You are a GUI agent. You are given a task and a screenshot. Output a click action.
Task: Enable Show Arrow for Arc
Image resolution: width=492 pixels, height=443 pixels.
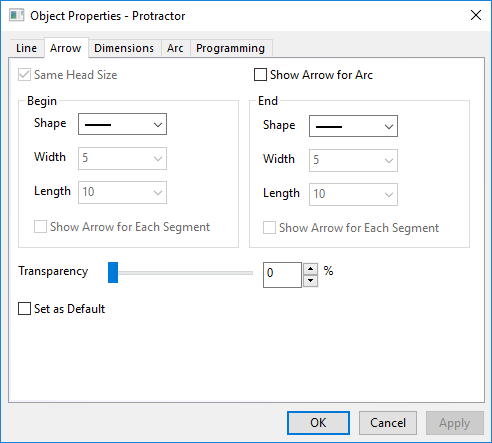click(x=260, y=75)
